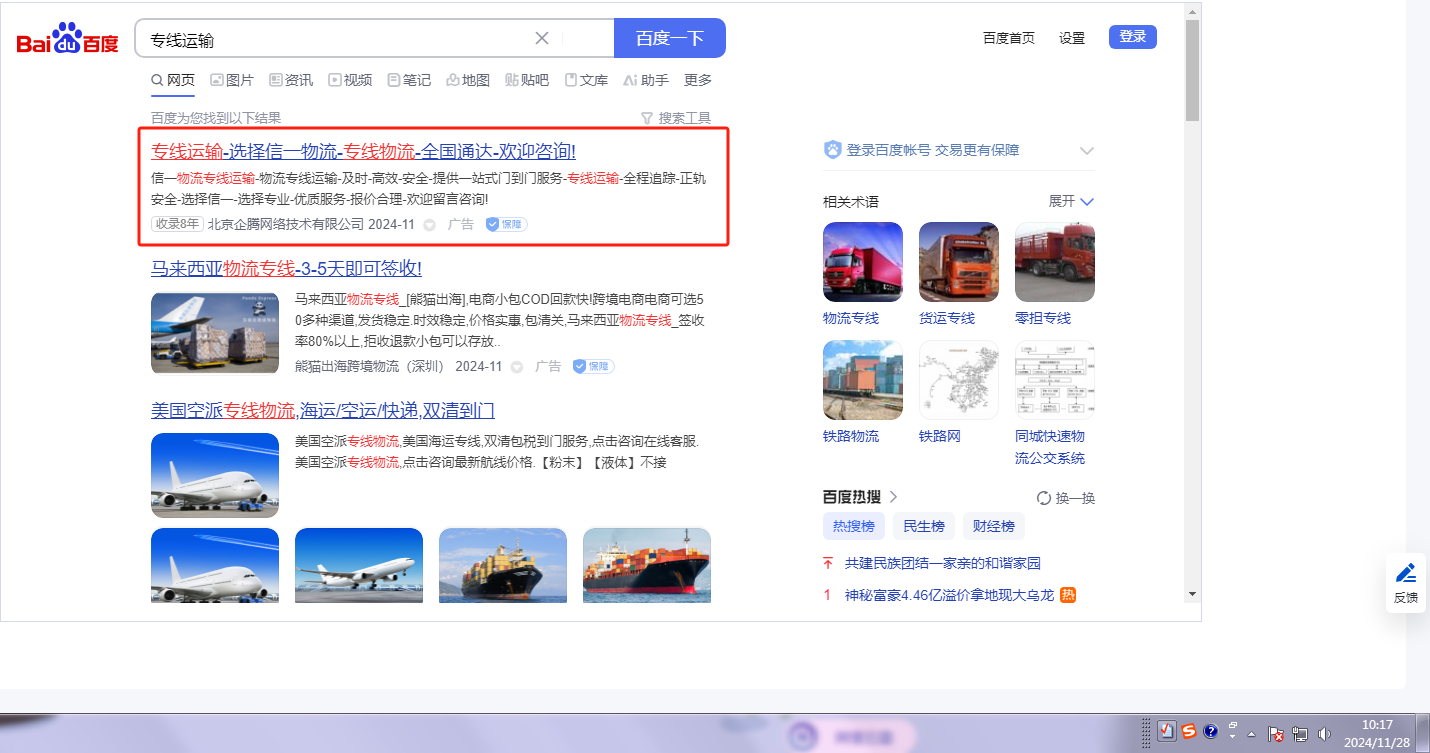Open the 百度热搜 heading arrow
The image size is (1430, 753).
pos(893,497)
